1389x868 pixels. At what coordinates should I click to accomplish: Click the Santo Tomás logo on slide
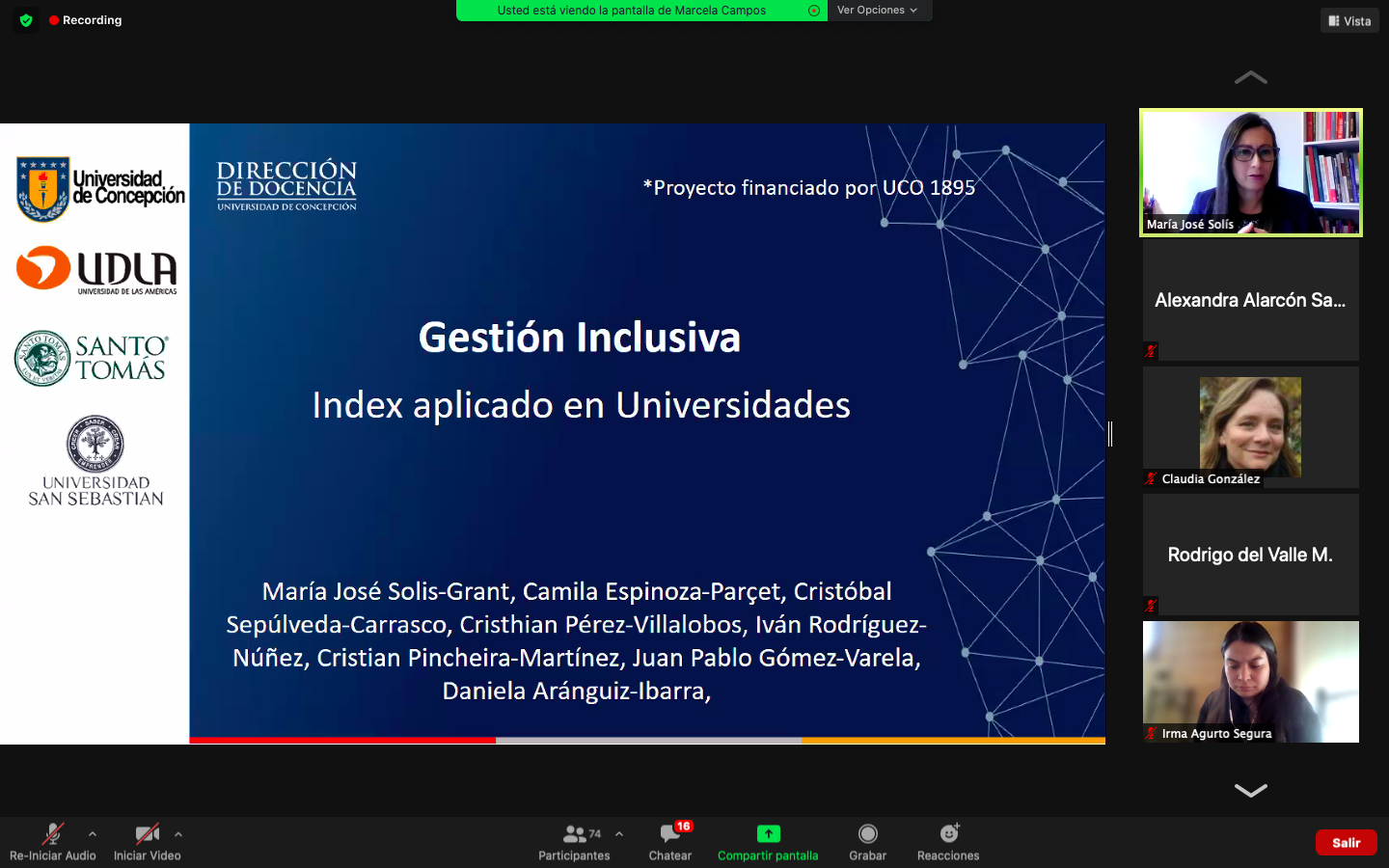pyautogui.click(x=92, y=358)
